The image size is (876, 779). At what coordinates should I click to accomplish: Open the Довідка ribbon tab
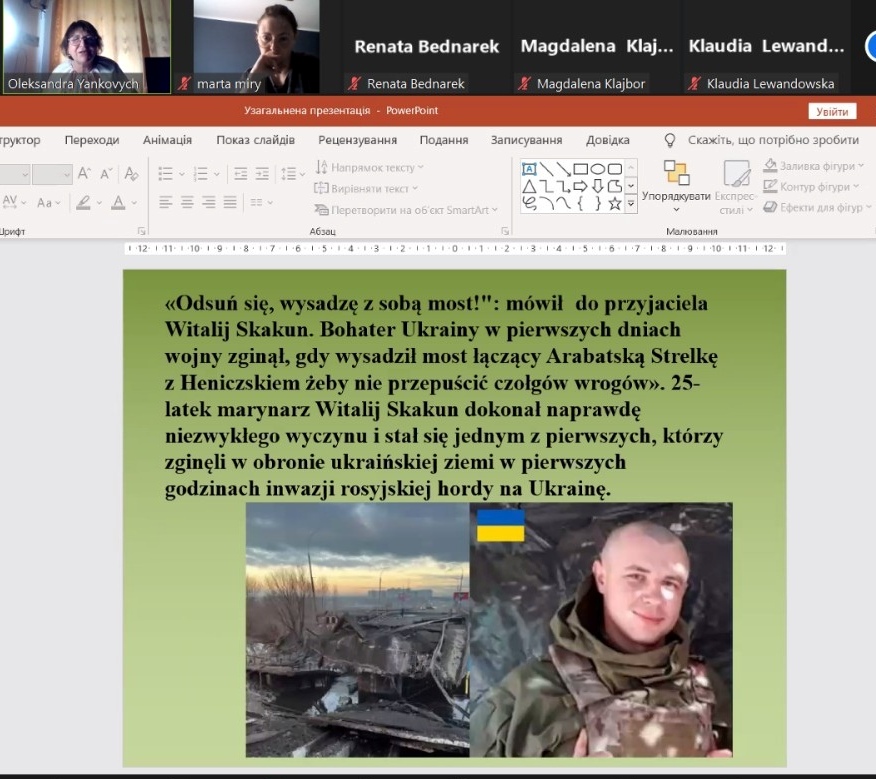[x=607, y=140]
